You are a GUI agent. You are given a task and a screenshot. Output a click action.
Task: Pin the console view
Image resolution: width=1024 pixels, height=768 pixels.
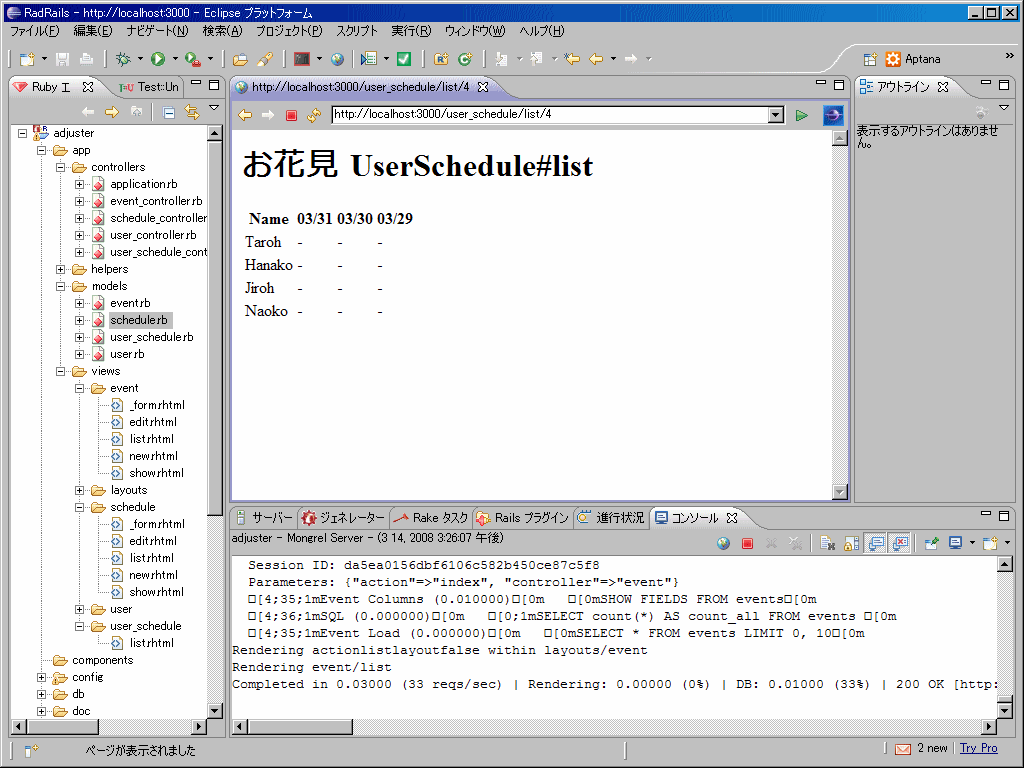(x=931, y=543)
